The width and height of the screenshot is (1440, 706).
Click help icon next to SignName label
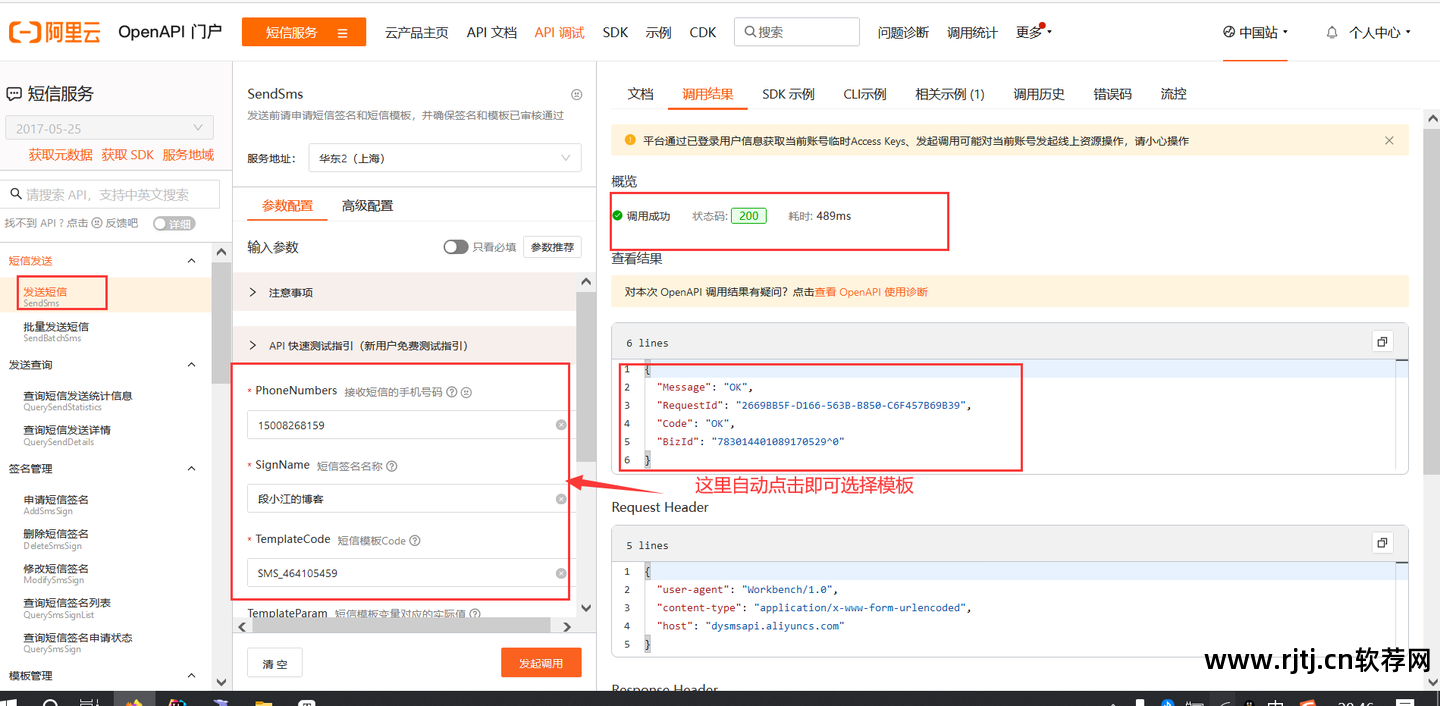click(392, 466)
